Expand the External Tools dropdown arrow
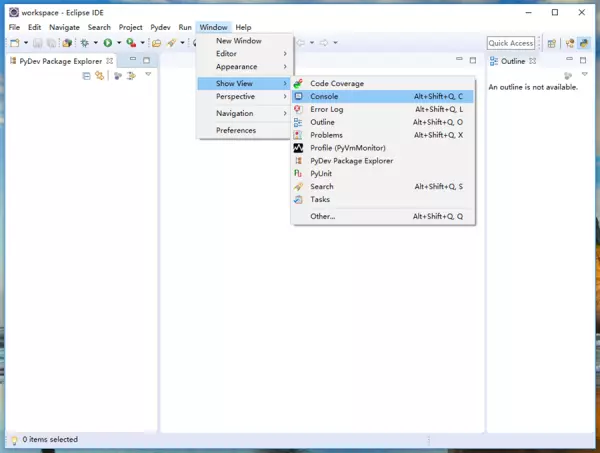This screenshot has height=453, width=600. pyautogui.click(x=142, y=43)
